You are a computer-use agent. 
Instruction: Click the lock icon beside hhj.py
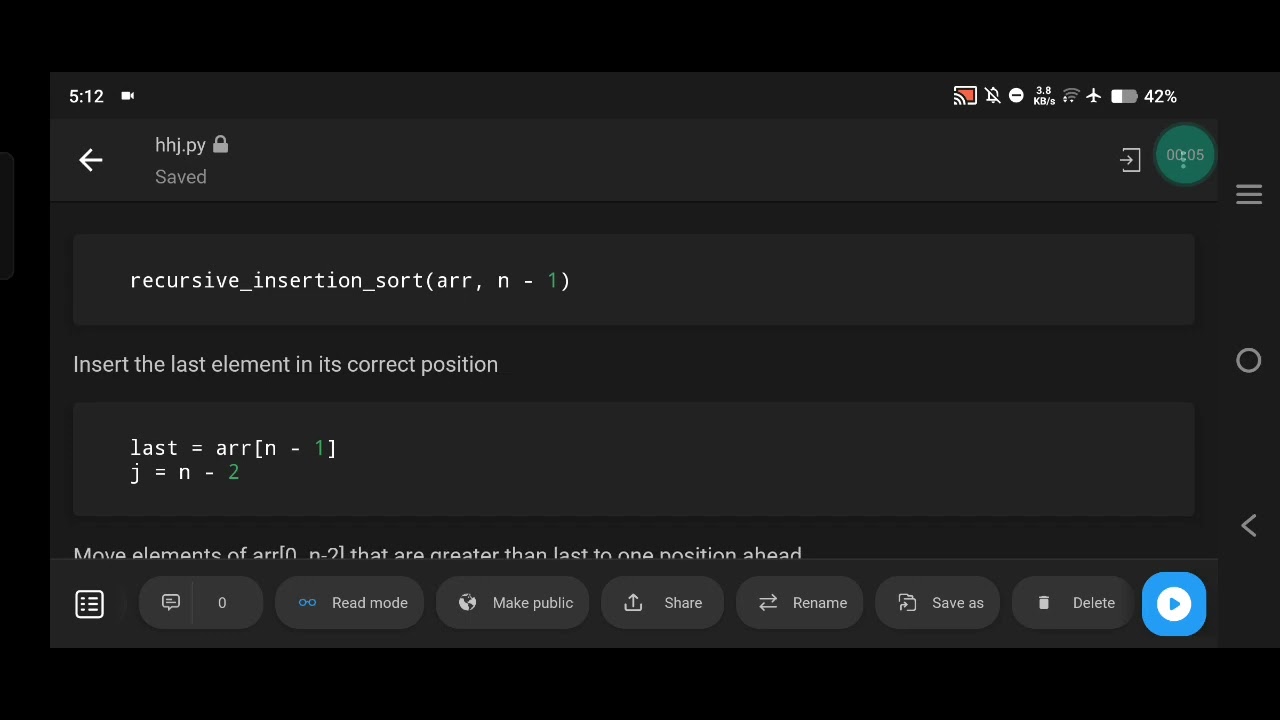221,145
